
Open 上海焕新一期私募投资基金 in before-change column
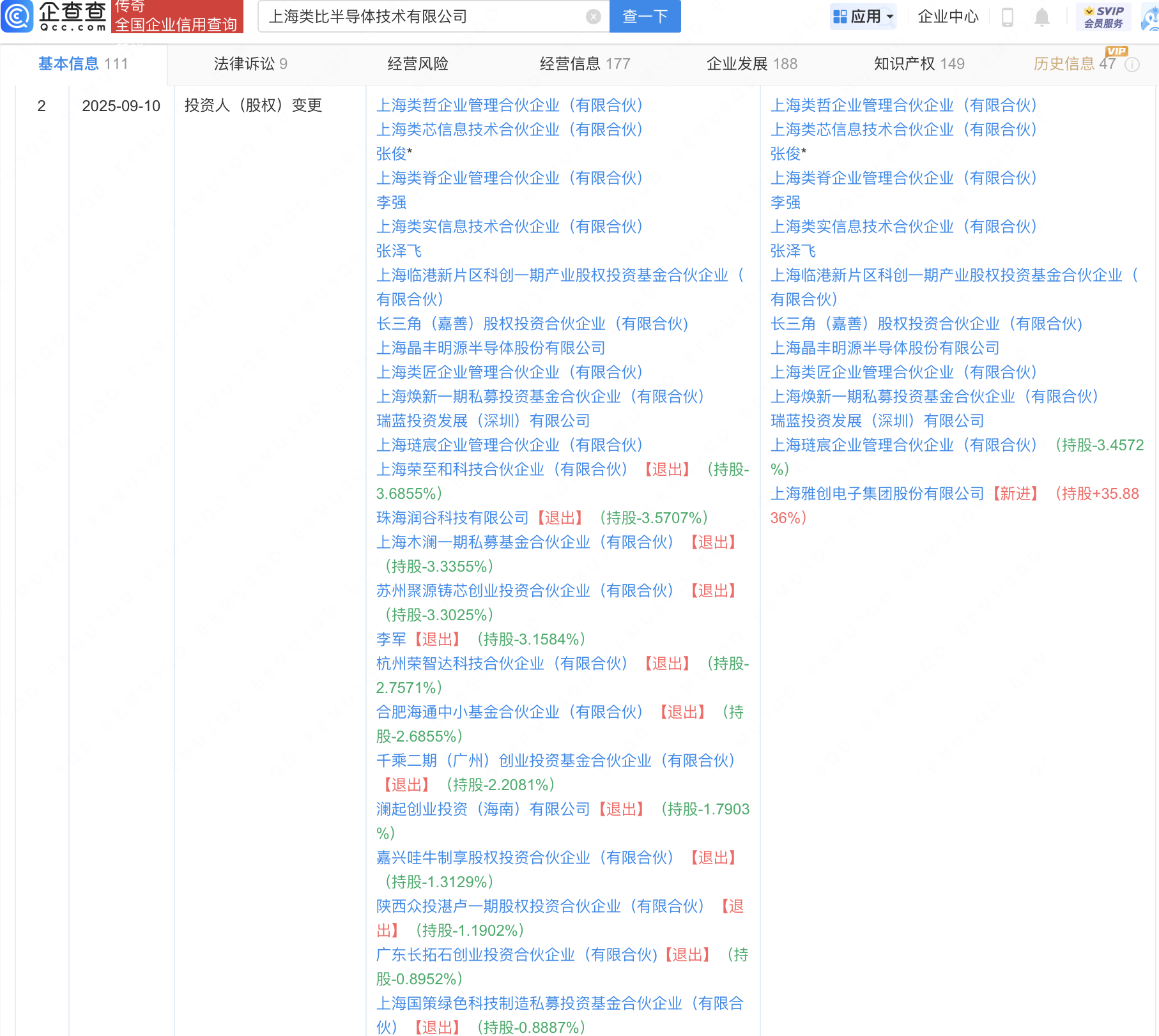pos(540,397)
